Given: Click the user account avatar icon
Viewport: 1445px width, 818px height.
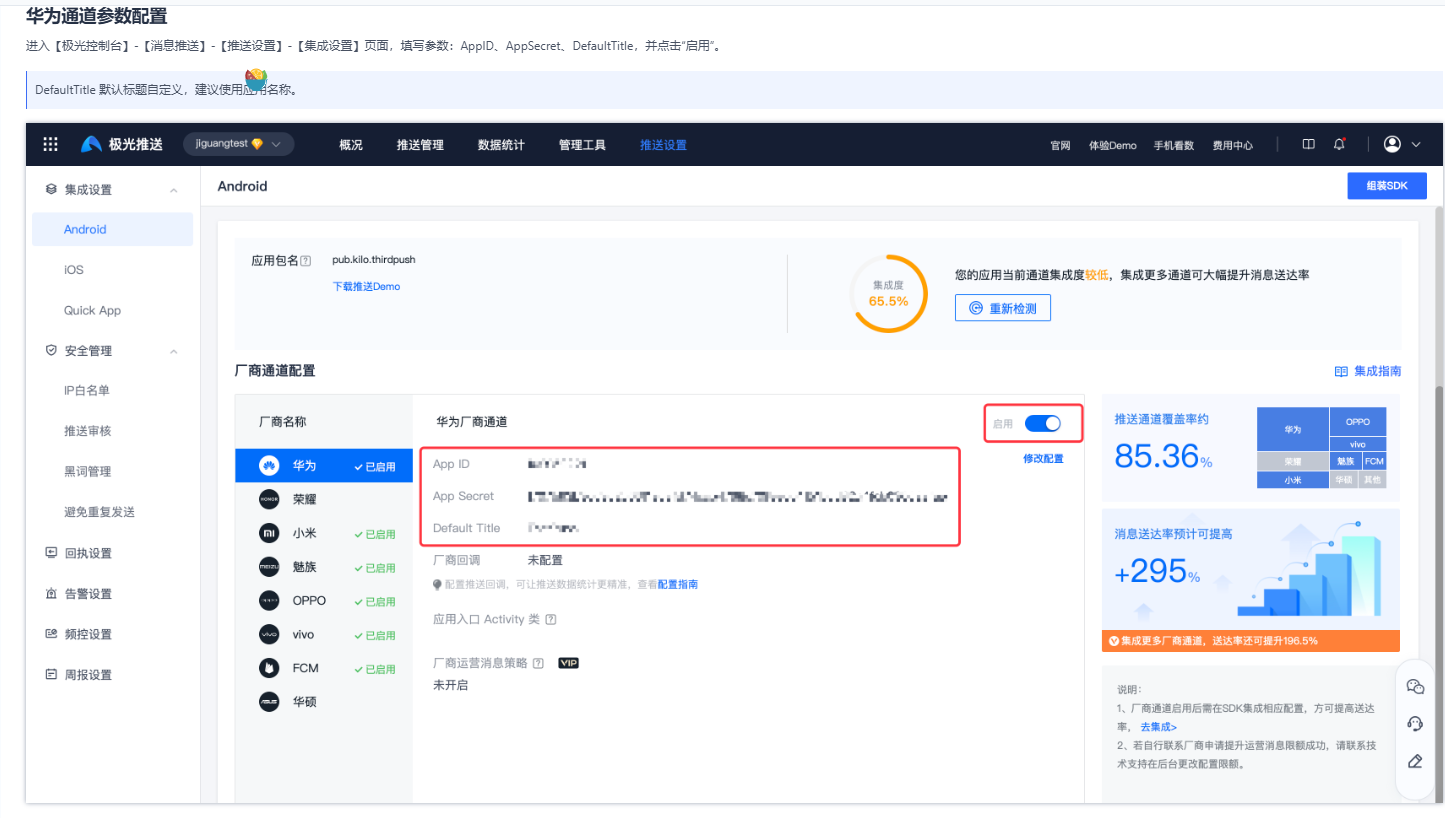Looking at the screenshot, I should click(x=1392, y=144).
